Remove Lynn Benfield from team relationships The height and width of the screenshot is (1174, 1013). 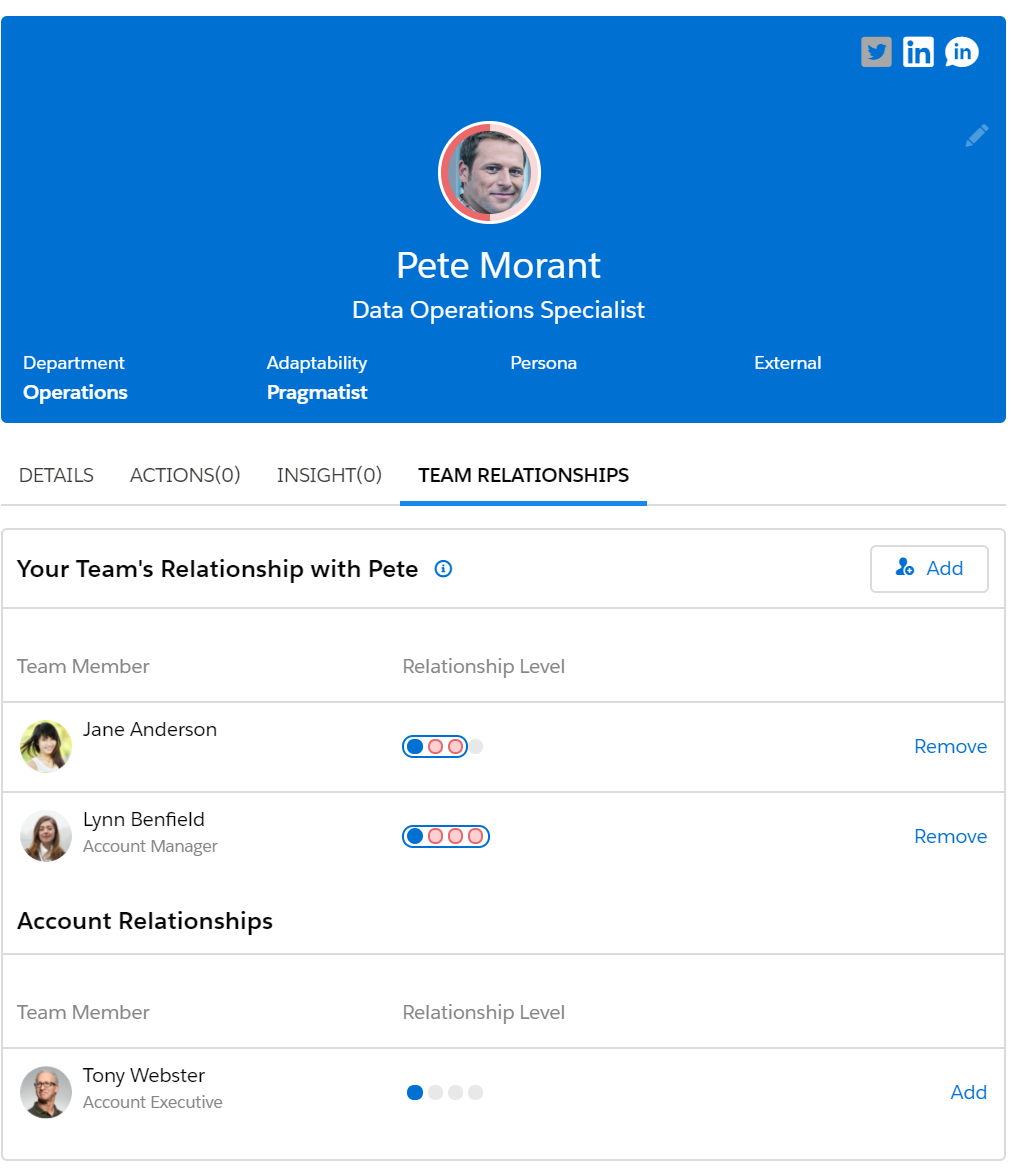click(950, 836)
